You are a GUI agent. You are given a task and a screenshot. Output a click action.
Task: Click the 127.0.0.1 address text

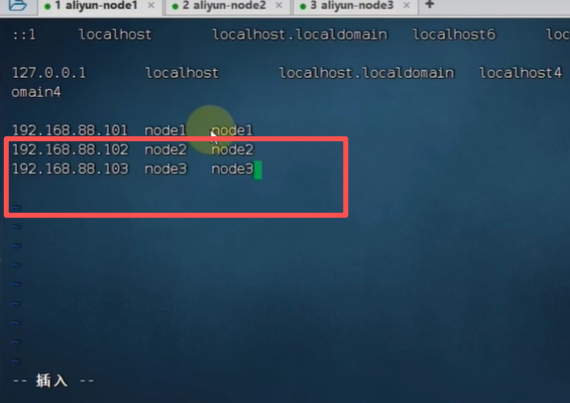point(49,73)
